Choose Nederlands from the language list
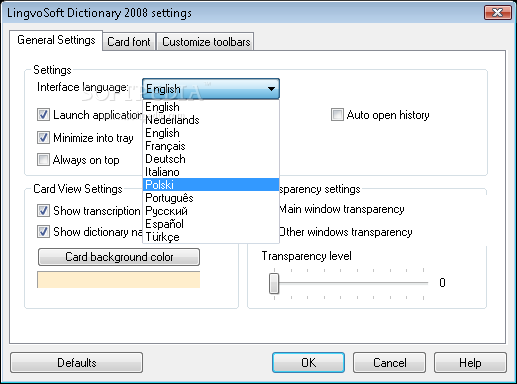 (211, 120)
